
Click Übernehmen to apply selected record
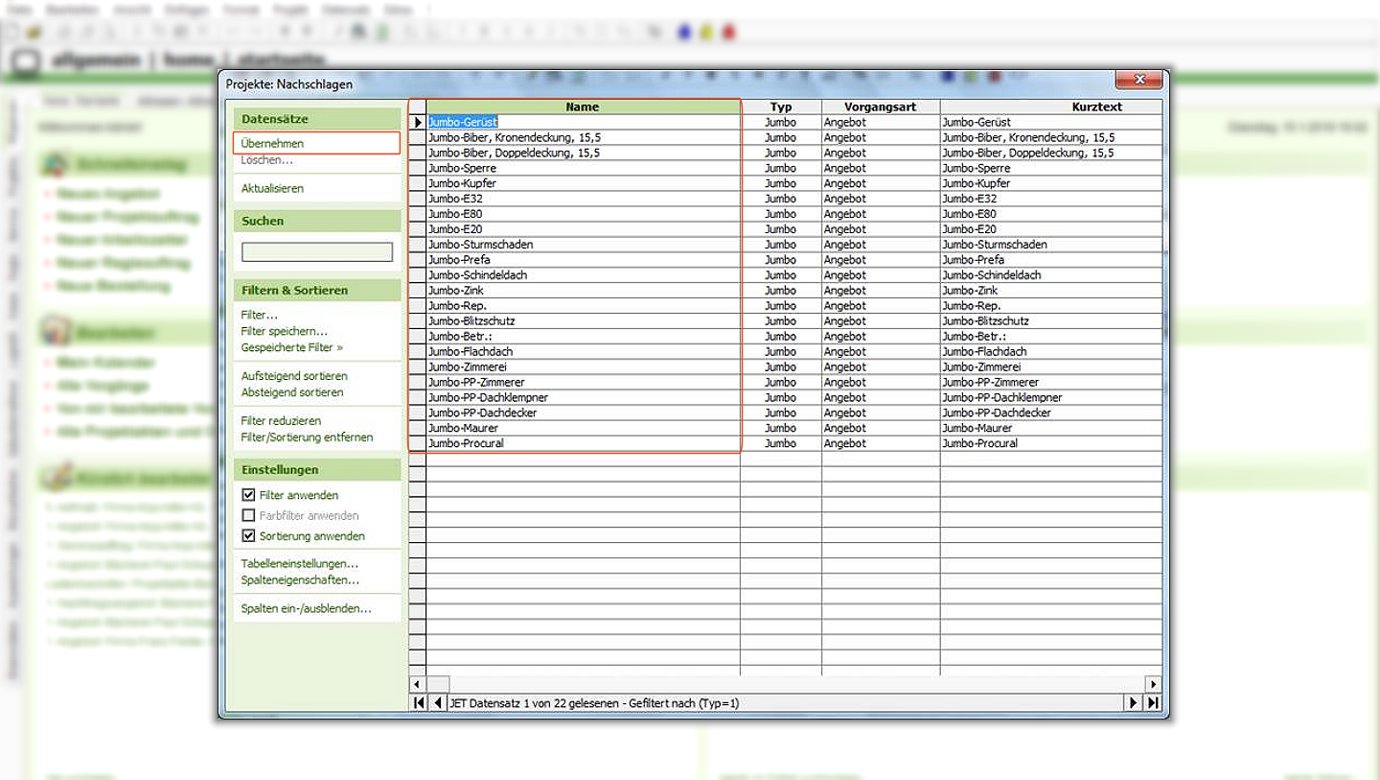pos(272,144)
